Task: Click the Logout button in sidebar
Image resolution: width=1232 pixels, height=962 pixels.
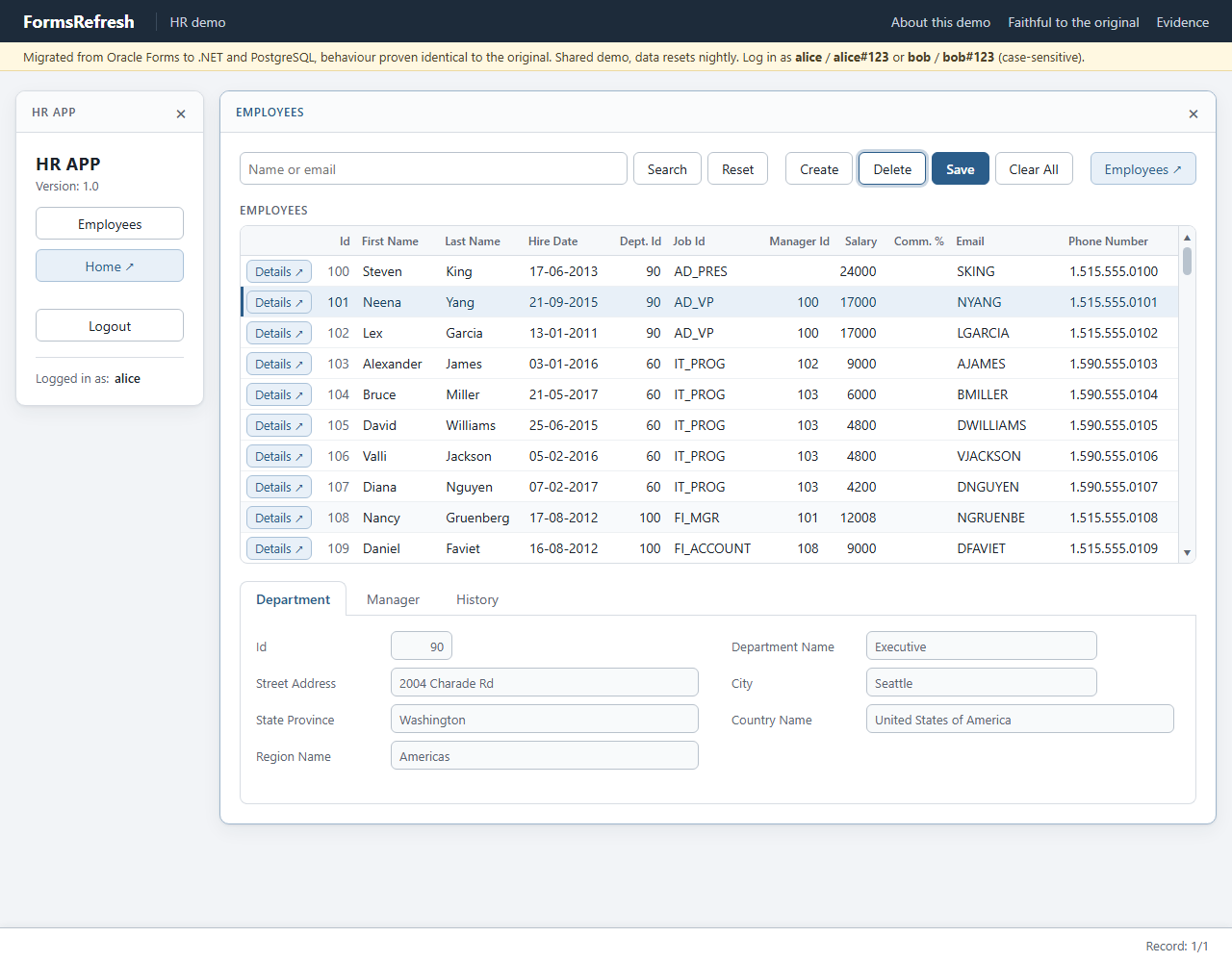Action: (x=110, y=325)
